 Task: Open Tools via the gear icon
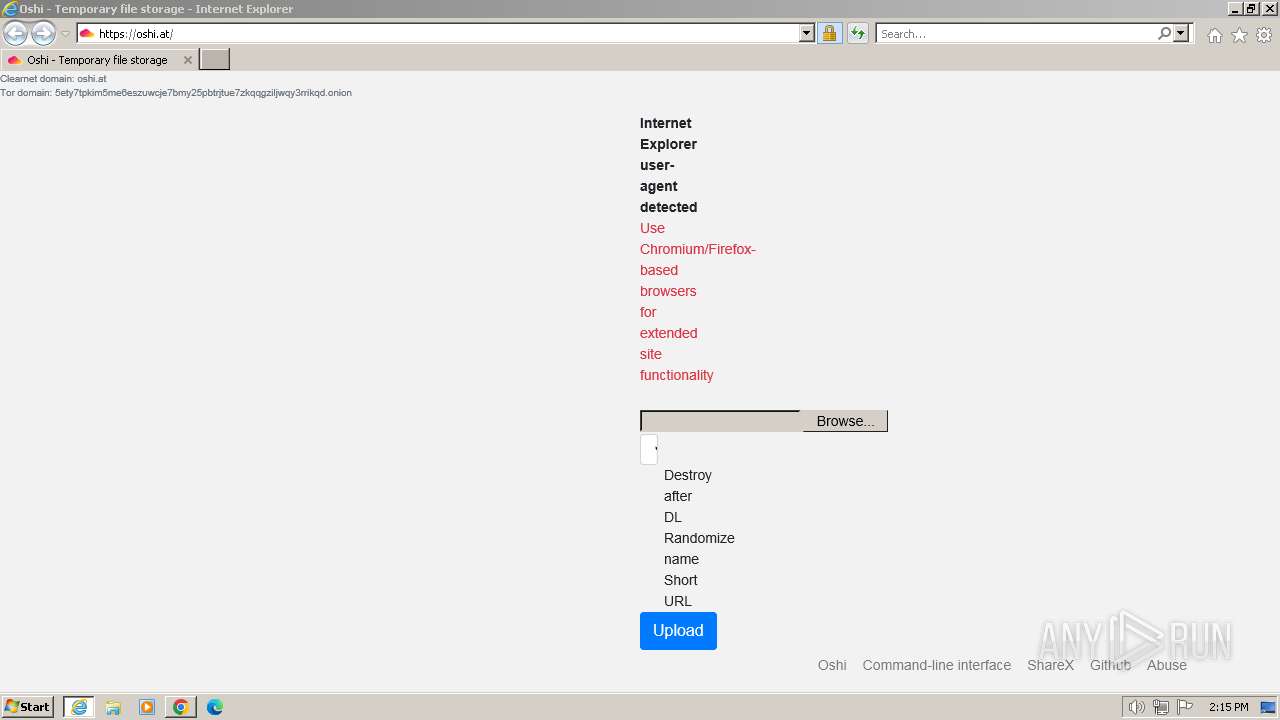pyautogui.click(x=1264, y=35)
